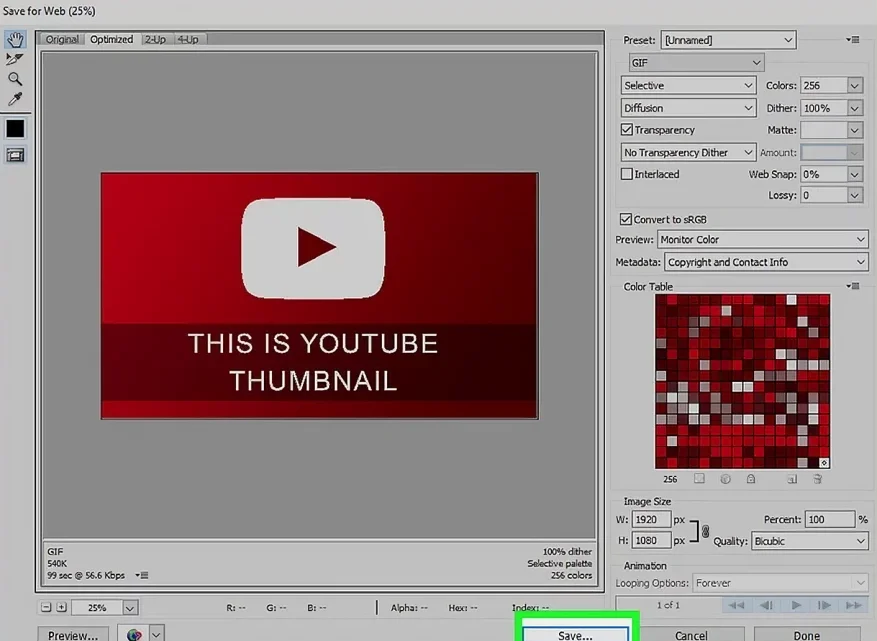Expand the Lossy value dropdown
The height and width of the screenshot is (641, 877).
coord(854,195)
